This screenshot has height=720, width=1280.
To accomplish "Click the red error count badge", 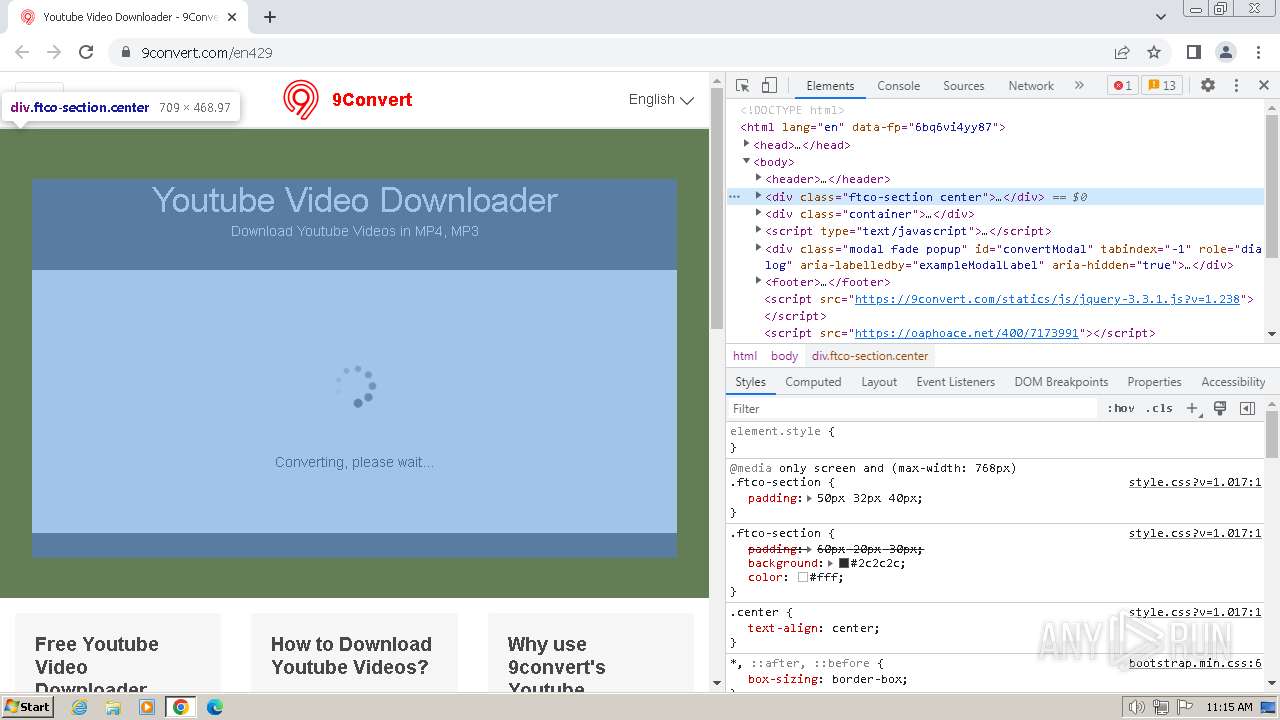I will tap(1122, 86).
